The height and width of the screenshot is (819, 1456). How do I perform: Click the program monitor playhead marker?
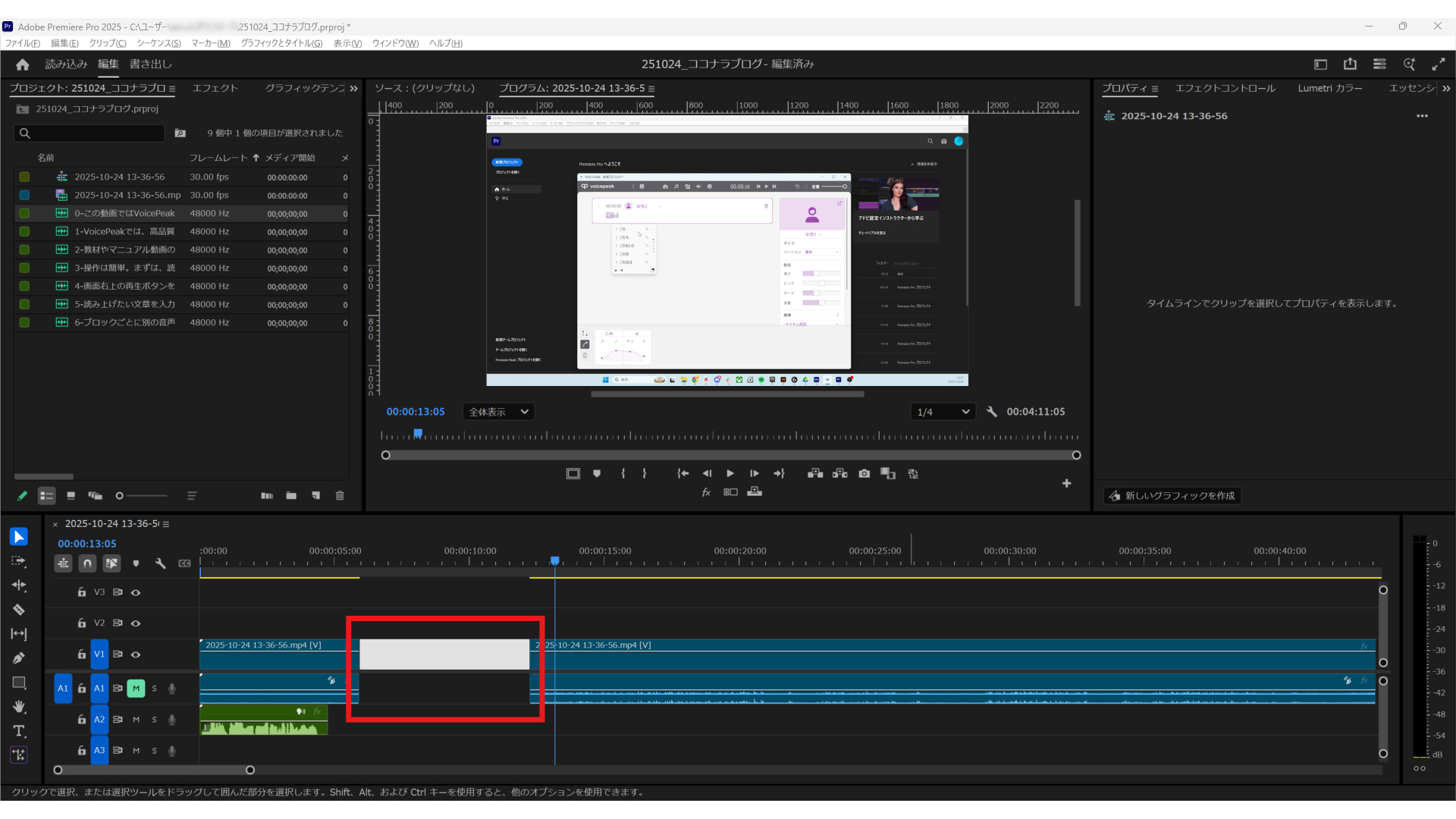pos(418,434)
